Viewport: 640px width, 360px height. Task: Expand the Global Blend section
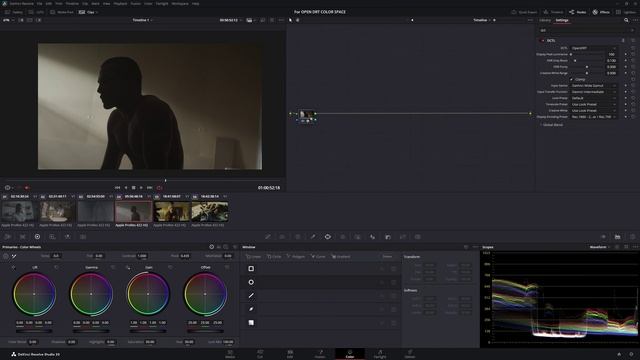(x=552, y=125)
